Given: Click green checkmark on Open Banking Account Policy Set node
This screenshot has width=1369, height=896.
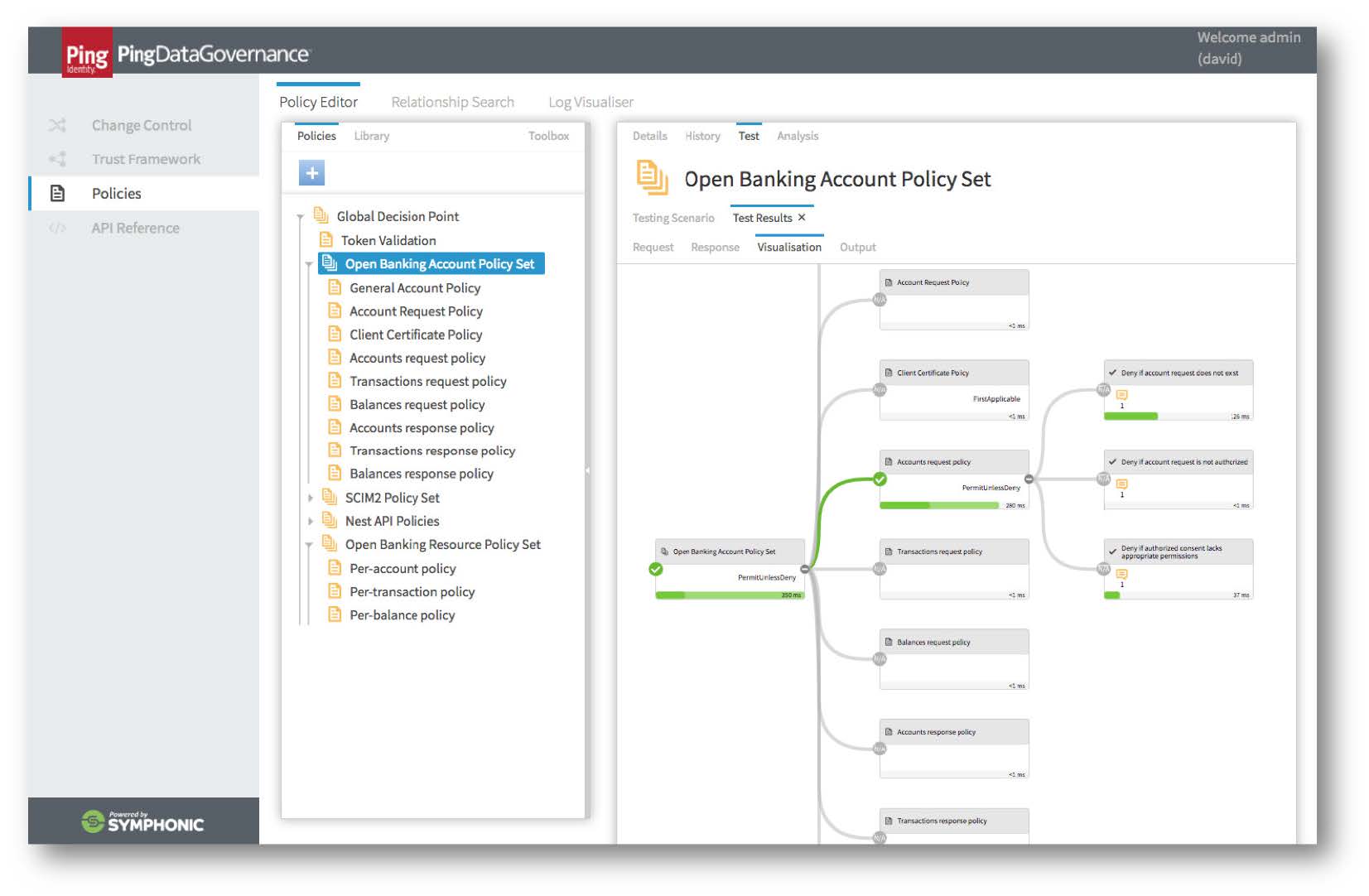Looking at the screenshot, I should [x=655, y=569].
